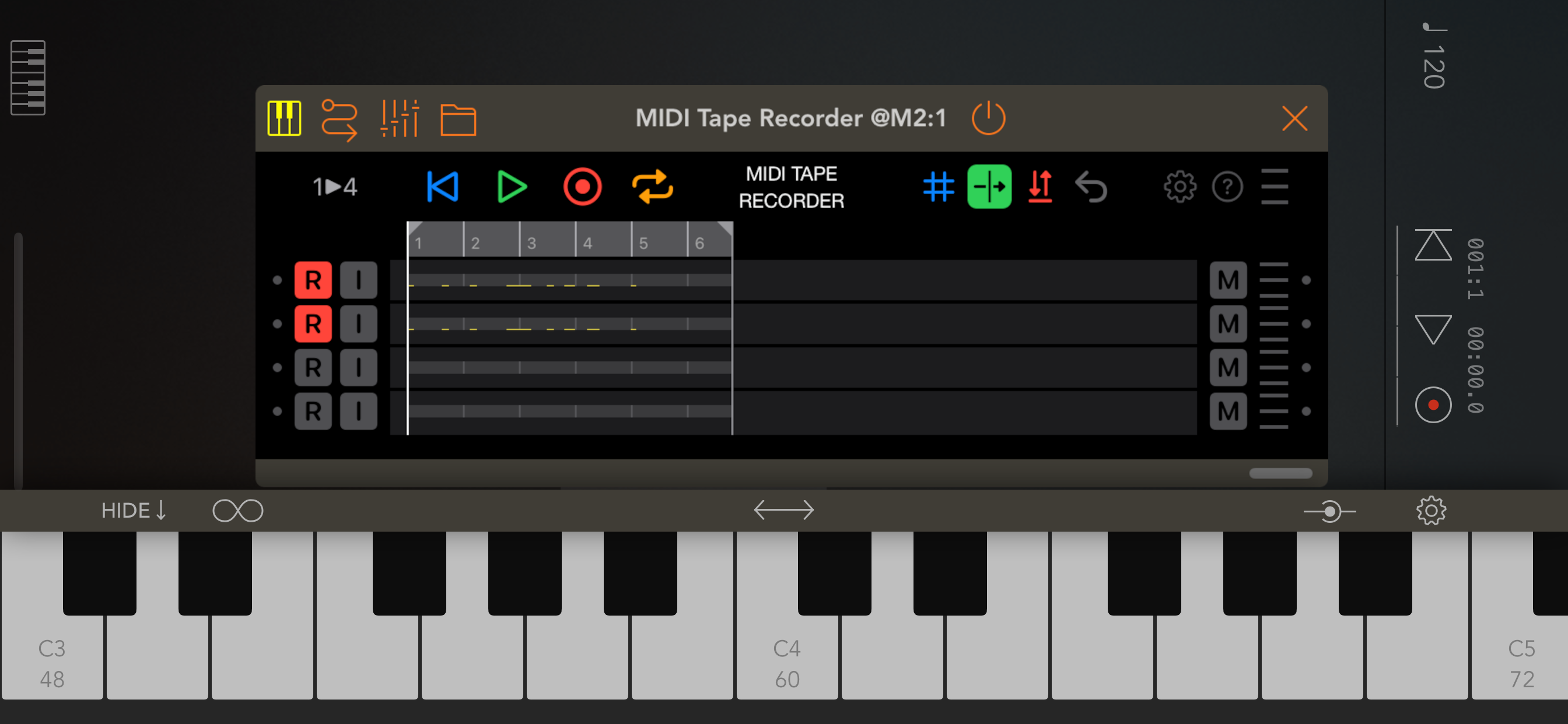Open the hamburger menu in recorder toolbar
The image size is (1568, 724).
(x=1274, y=186)
